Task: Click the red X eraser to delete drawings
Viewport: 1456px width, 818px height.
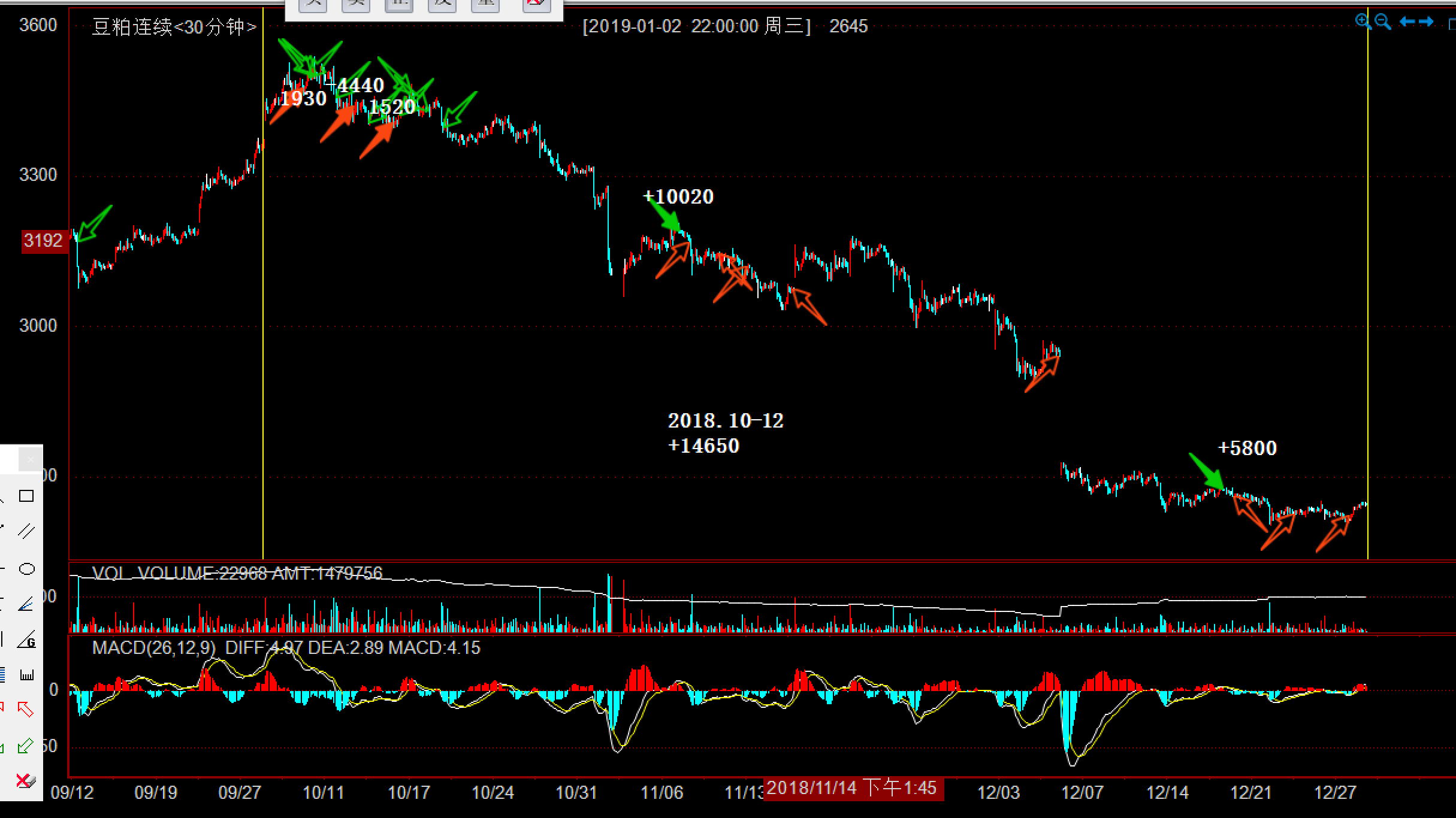Action: click(26, 781)
